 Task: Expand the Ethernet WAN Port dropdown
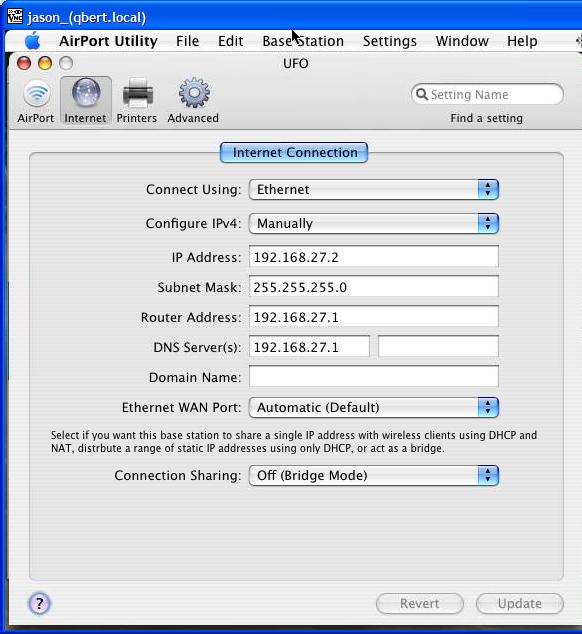click(x=374, y=407)
